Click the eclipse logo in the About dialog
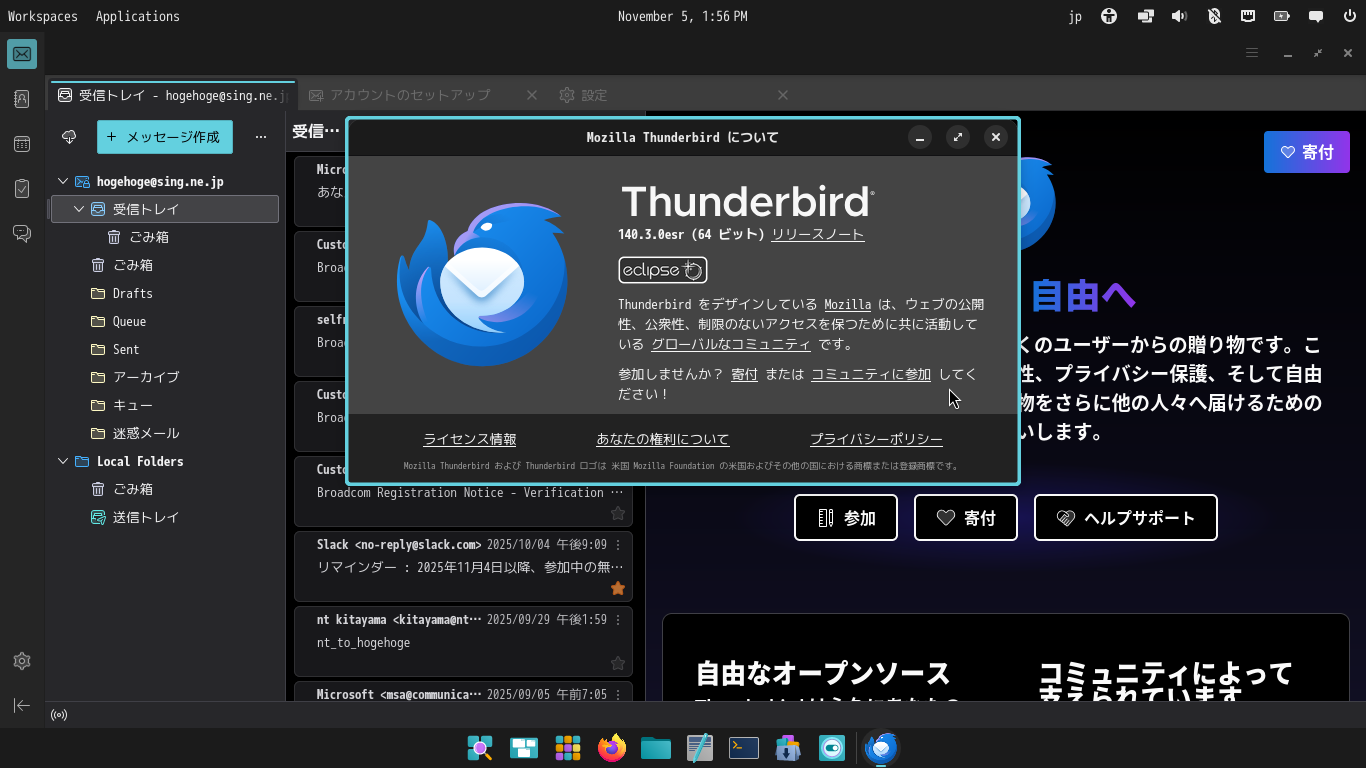Viewport: 1366px width, 768px height. (663, 270)
